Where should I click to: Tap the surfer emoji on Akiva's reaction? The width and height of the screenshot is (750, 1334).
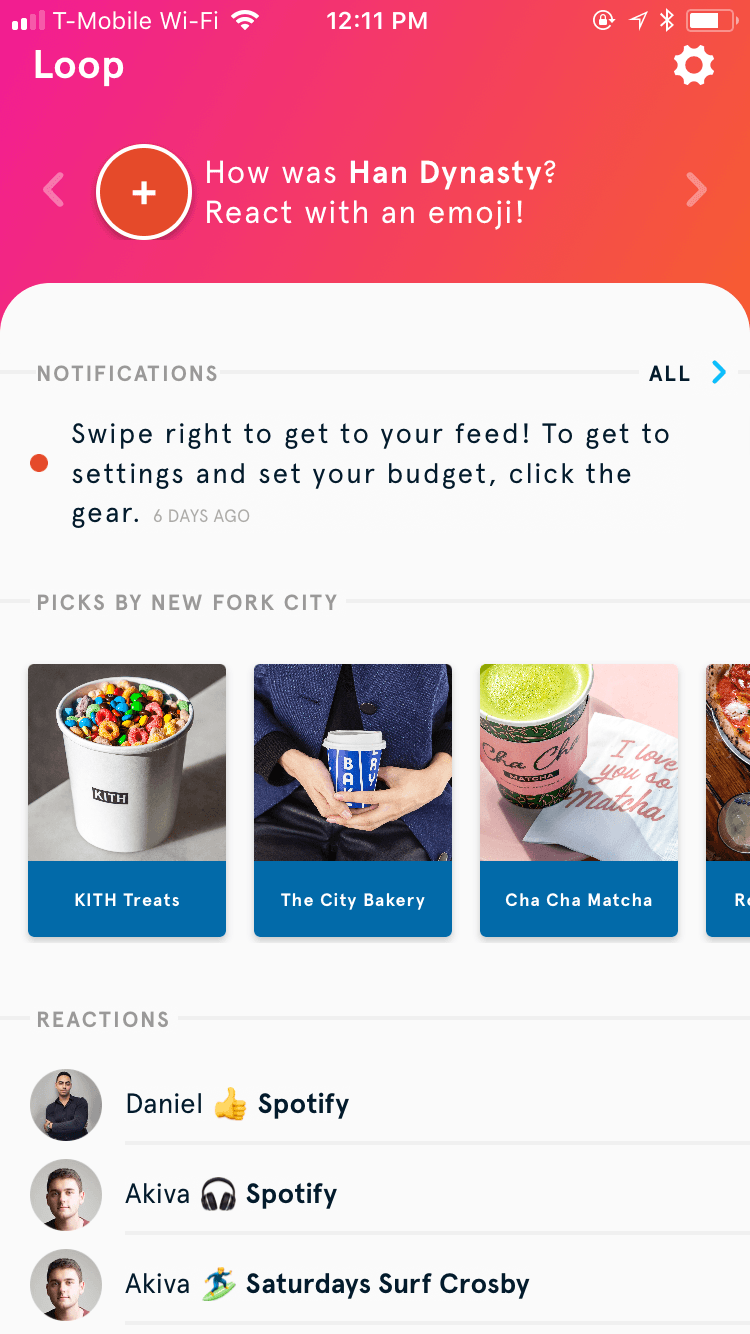(x=218, y=1285)
